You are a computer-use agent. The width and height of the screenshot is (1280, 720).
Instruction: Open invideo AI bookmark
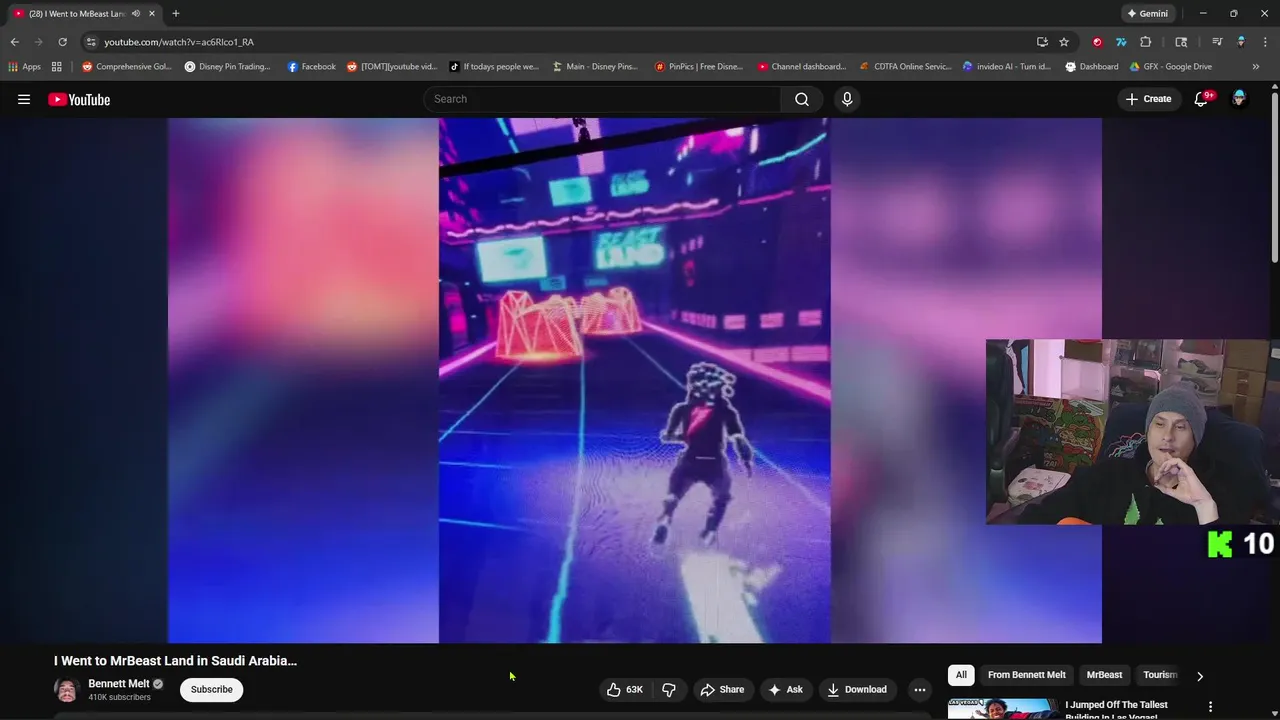1007,67
